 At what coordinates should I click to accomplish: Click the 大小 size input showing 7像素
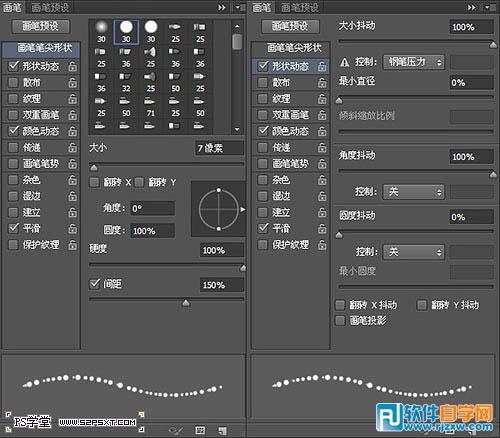coord(219,148)
